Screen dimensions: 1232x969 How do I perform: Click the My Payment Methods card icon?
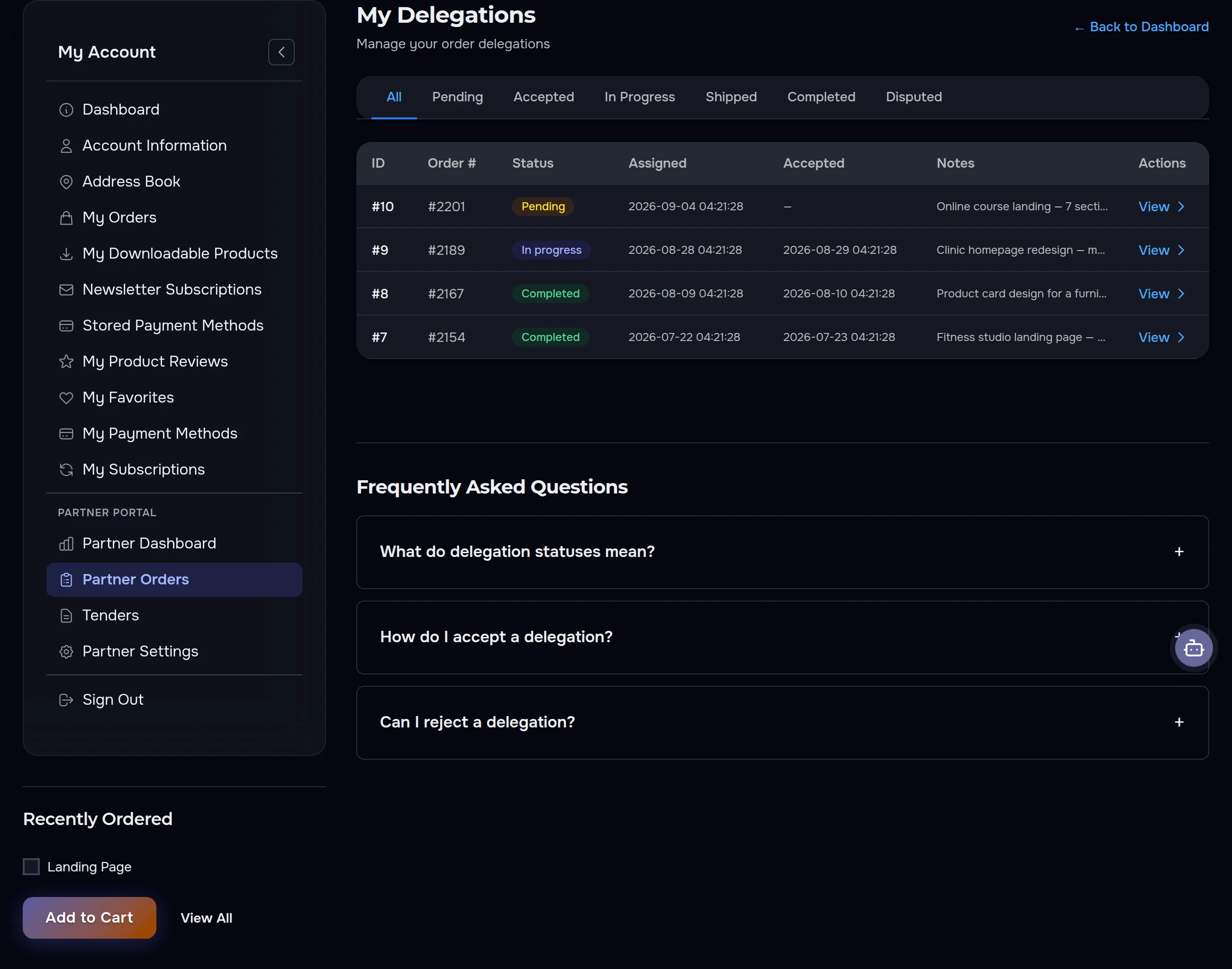(x=66, y=433)
